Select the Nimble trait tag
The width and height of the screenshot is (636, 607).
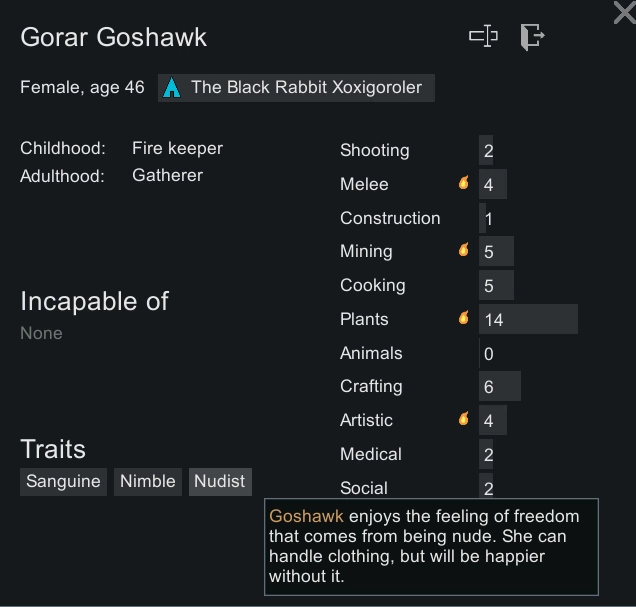[148, 481]
